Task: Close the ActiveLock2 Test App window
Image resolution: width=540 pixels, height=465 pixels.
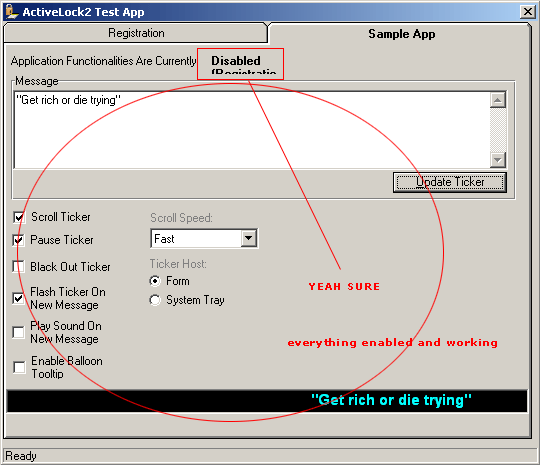Action: (x=527, y=12)
